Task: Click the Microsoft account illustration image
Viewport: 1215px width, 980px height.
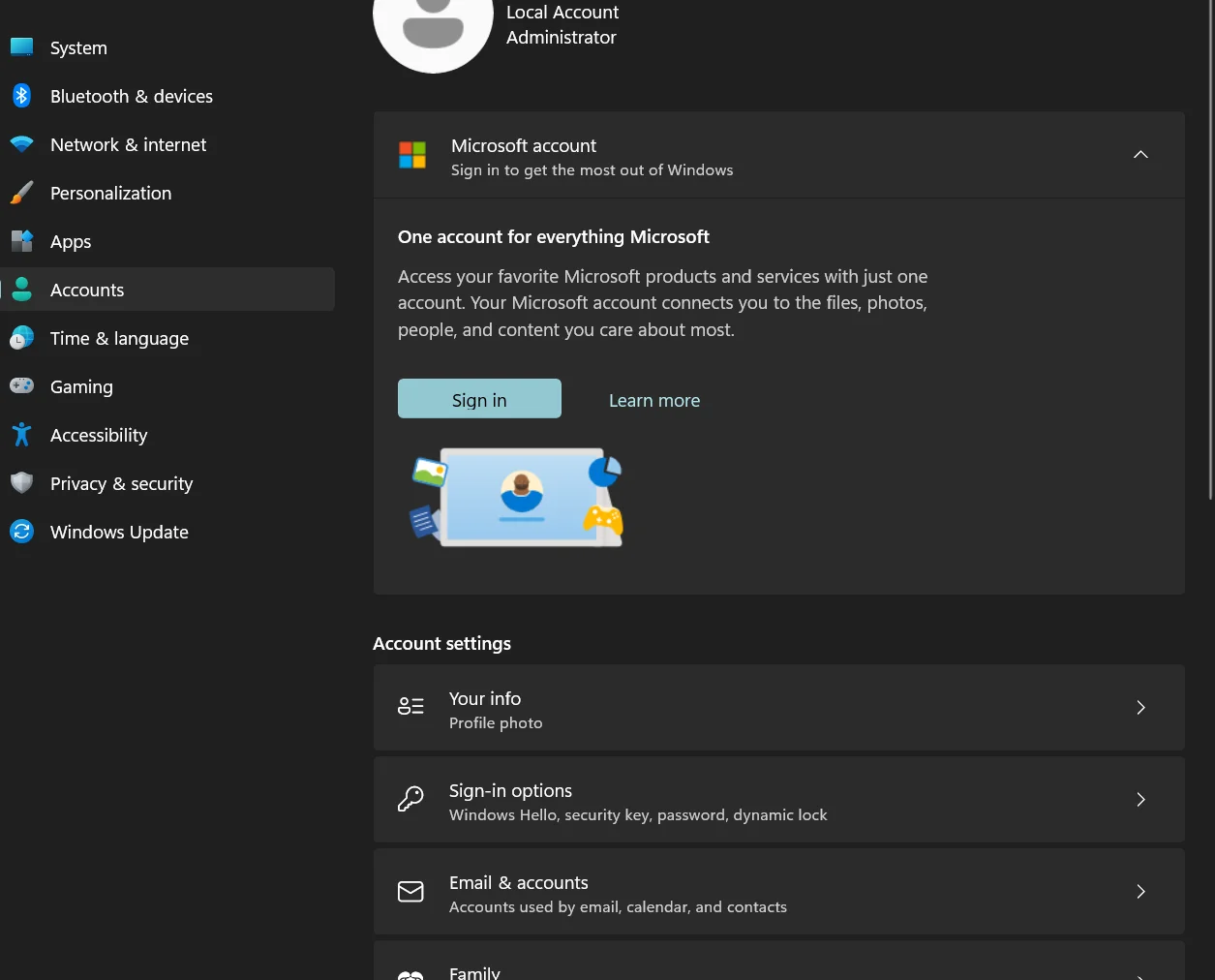Action: pyautogui.click(x=517, y=497)
